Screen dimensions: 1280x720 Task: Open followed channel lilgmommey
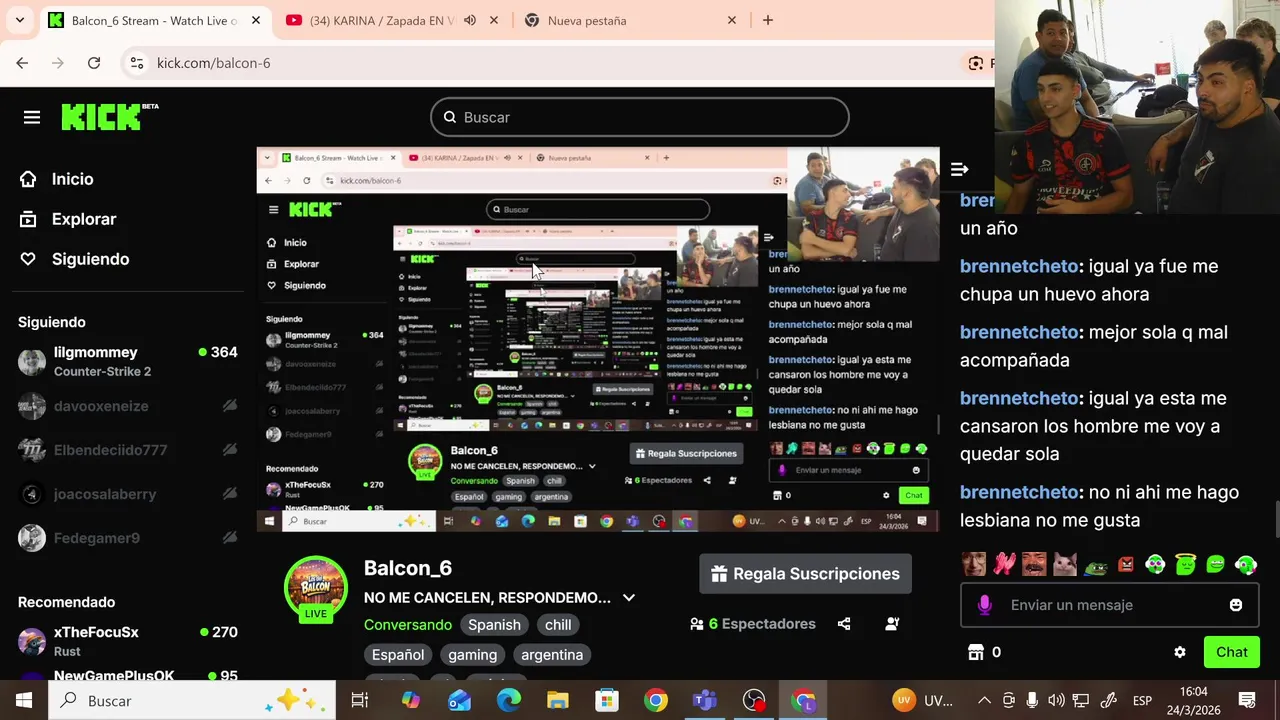pyautogui.click(x=128, y=361)
